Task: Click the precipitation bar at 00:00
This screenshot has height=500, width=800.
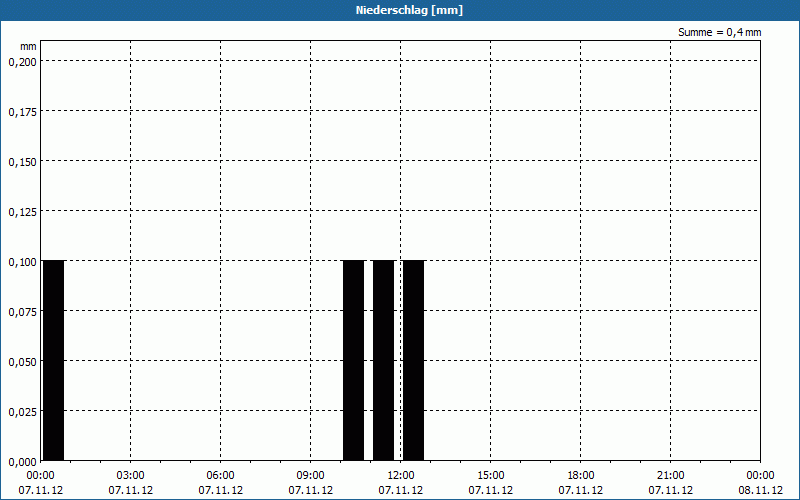Action: (x=54, y=360)
